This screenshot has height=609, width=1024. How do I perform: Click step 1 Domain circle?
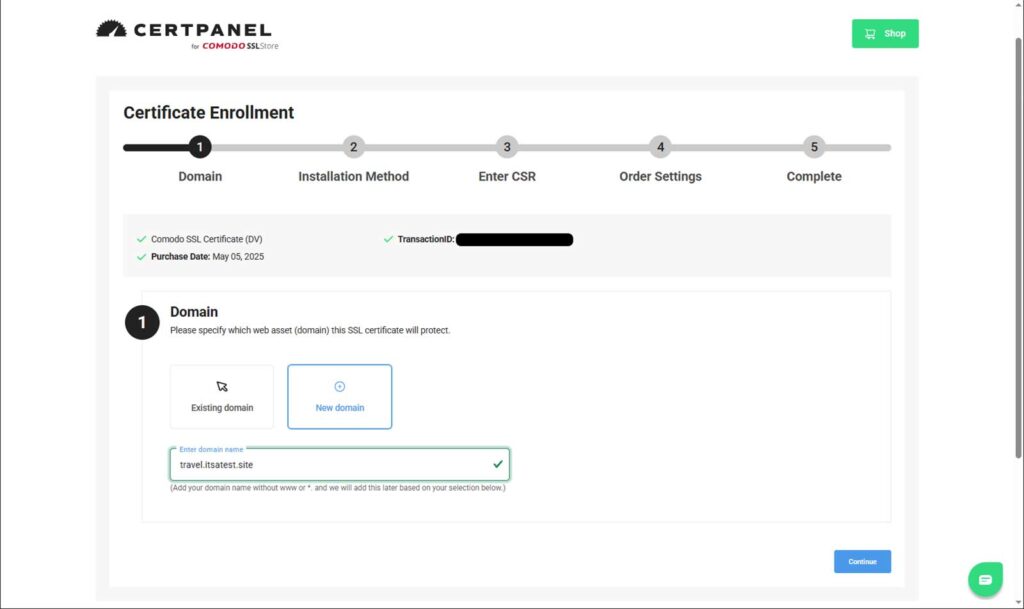[x=200, y=147]
